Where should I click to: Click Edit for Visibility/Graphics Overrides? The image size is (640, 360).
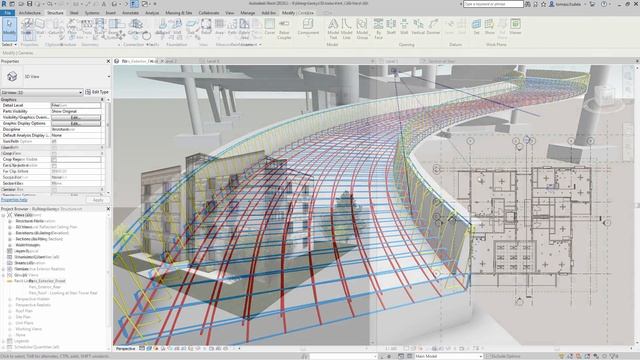(x=76, y=117)
